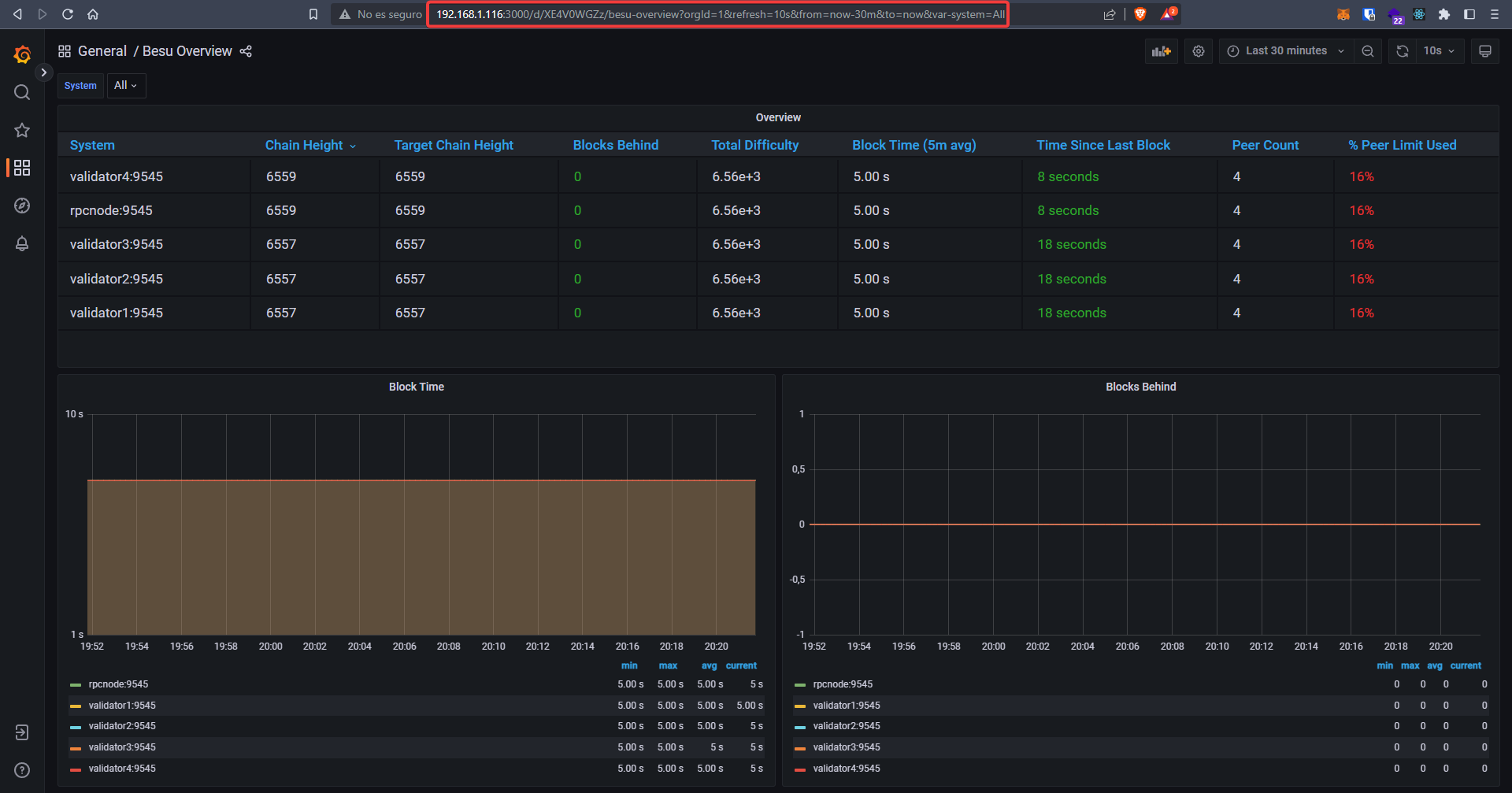Click the General folder breadcrumb link
This screenshot has width=1512, height=793.
[102, 51]
